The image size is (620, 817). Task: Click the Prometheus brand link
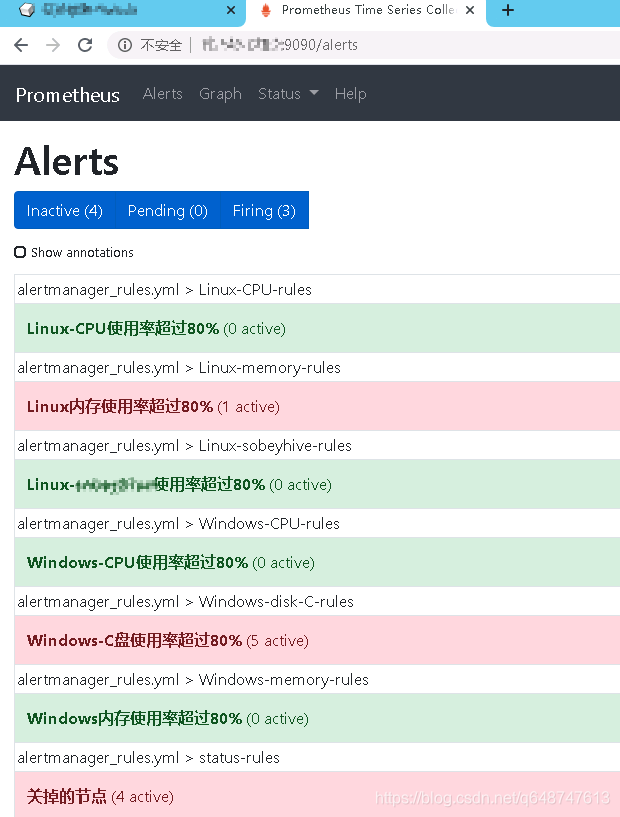click(68, 95)
